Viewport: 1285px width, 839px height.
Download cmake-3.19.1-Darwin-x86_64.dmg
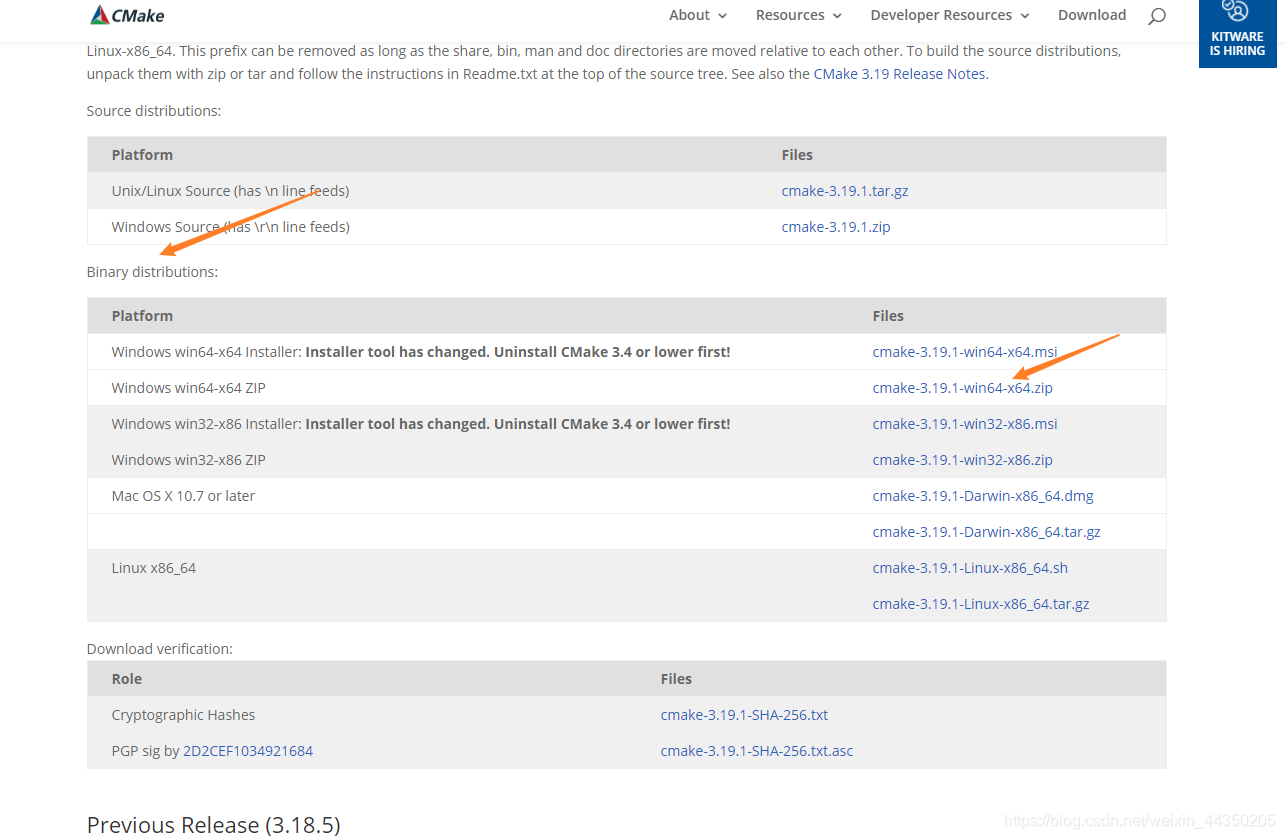983,496
